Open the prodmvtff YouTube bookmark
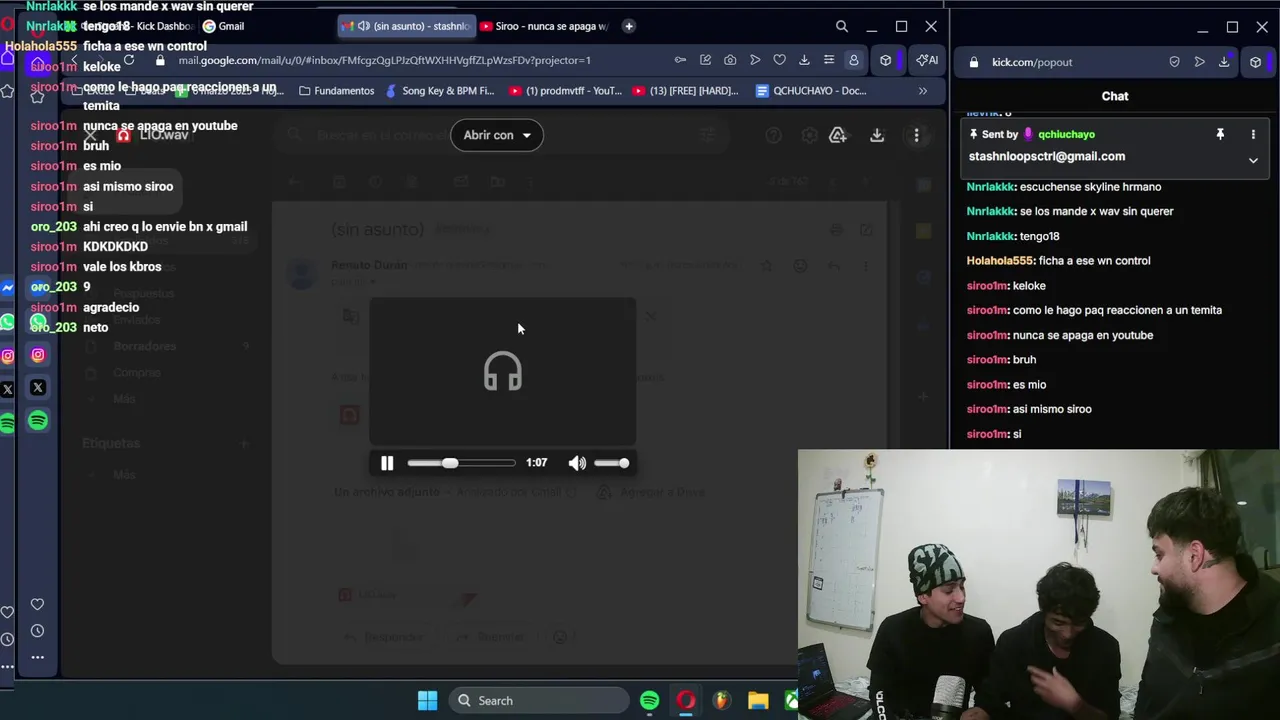The width and height of the screenshot is (1280, 720). (x=565, y=90)
